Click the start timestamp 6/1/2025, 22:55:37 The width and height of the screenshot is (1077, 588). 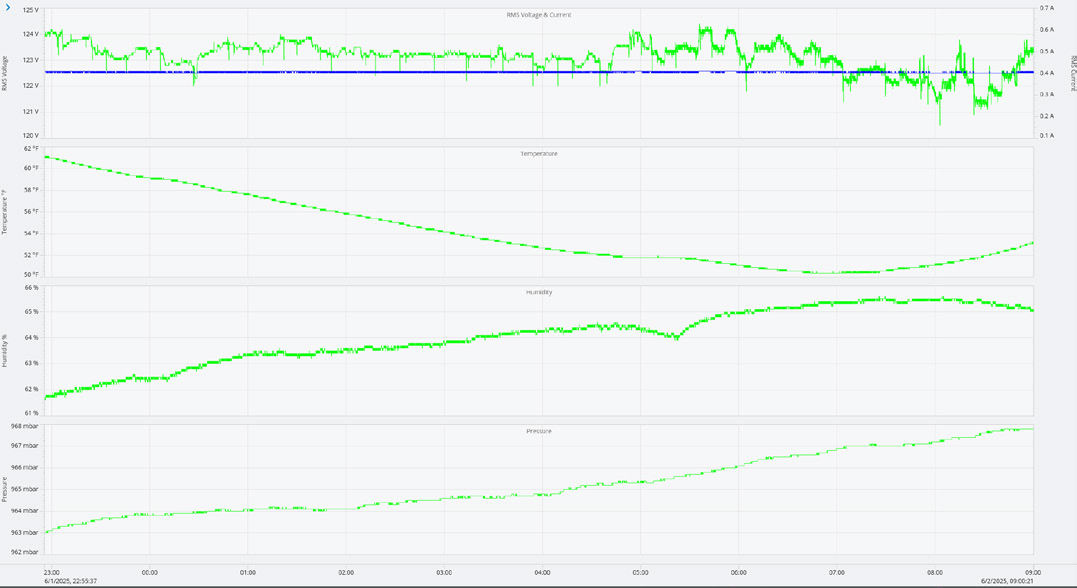pos(70,581)
